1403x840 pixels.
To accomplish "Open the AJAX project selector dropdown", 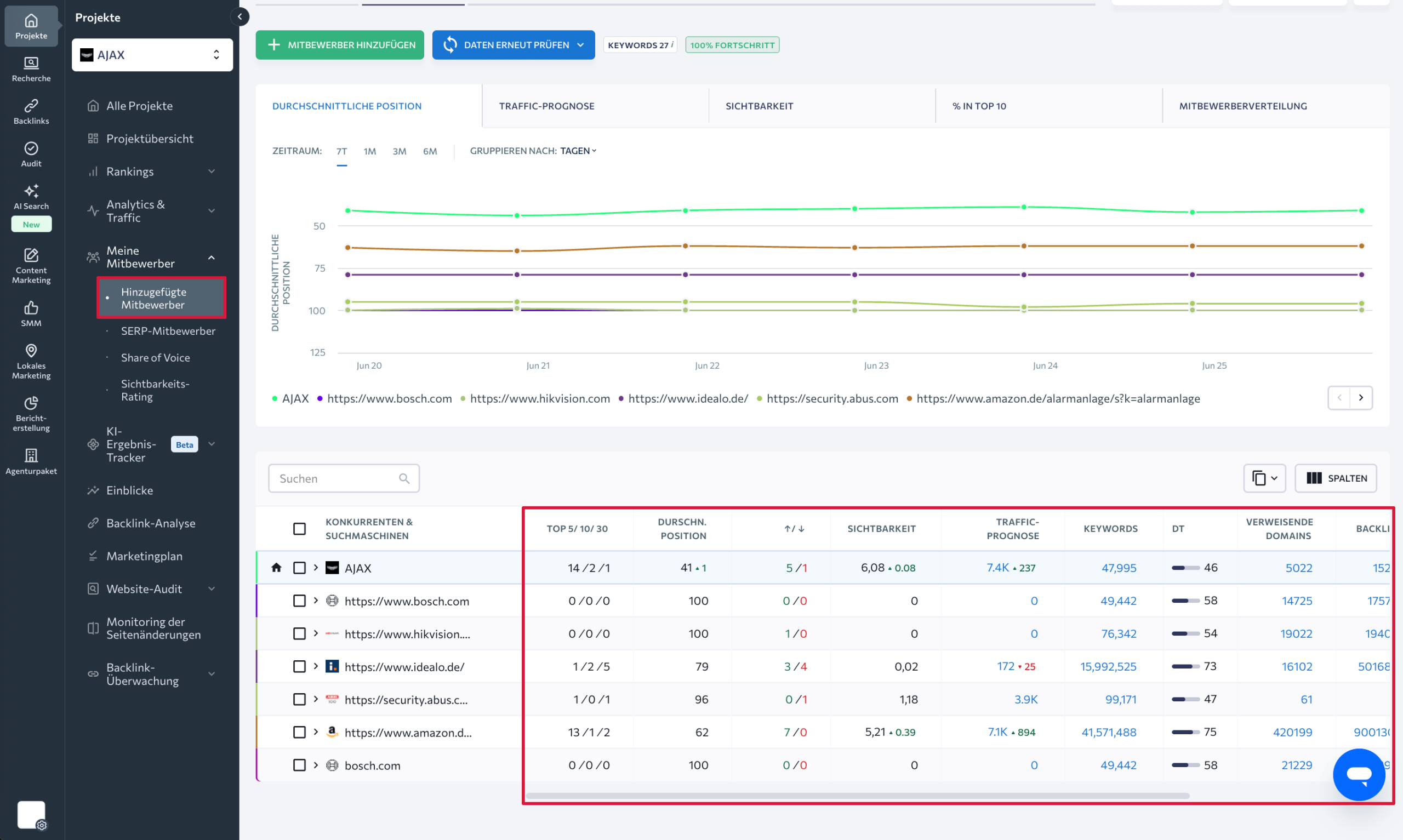I will [152, 55].
